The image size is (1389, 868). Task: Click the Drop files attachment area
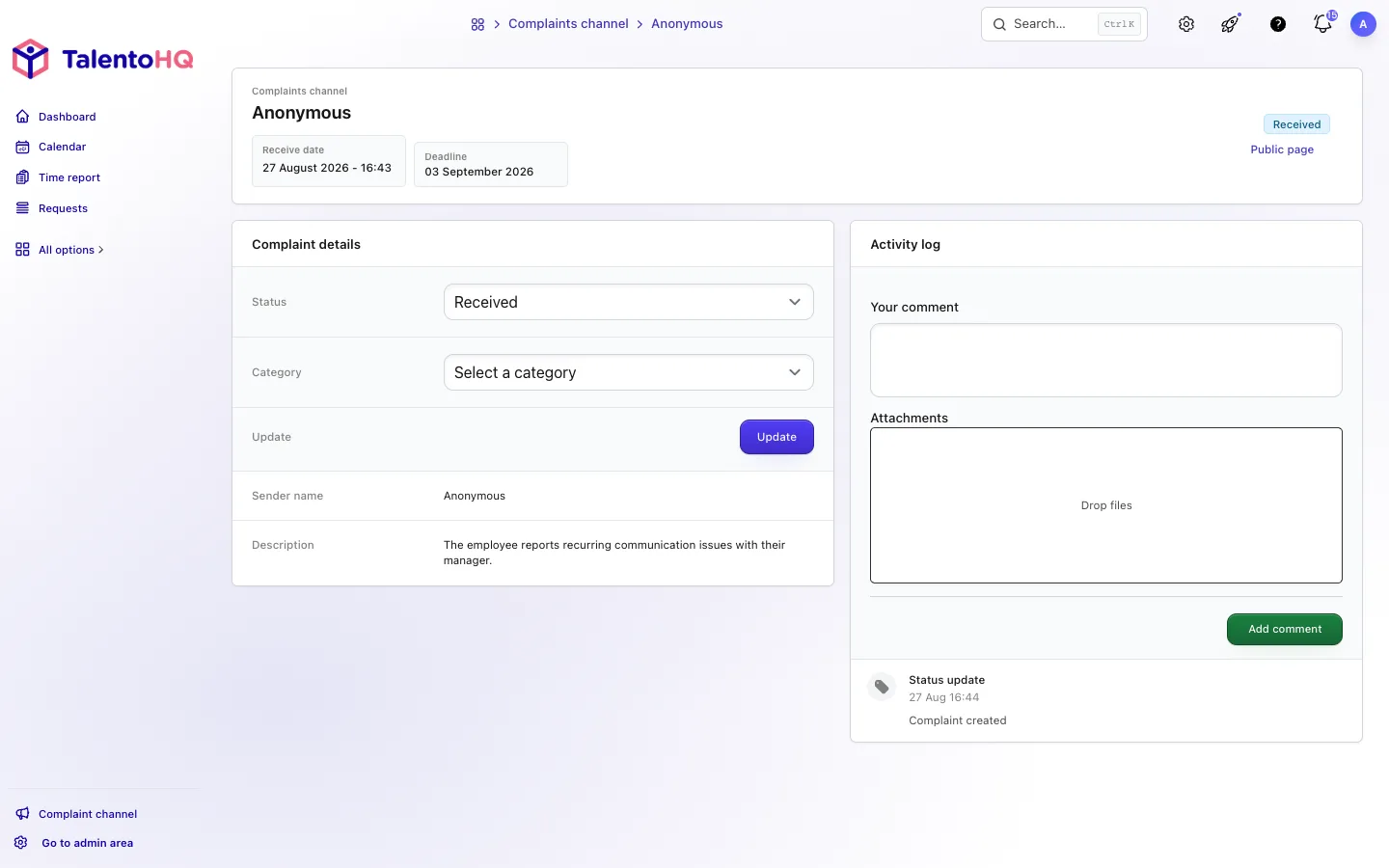1106,505
